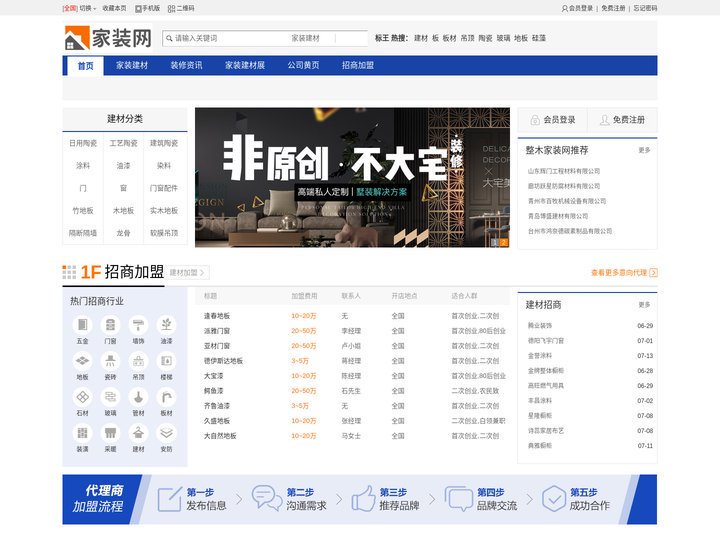Open the 门窗配件 category
720x540 pixels.
pos(164,188)
